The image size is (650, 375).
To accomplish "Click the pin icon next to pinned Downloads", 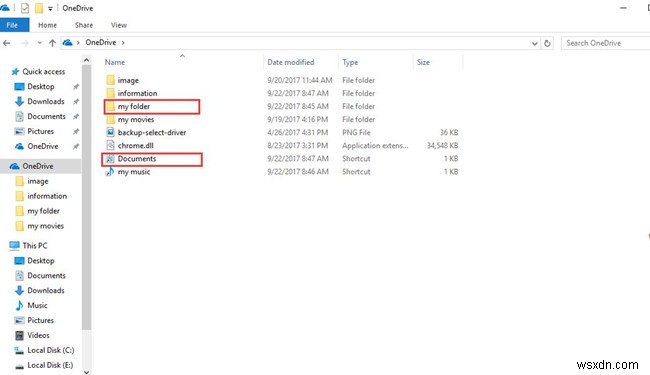I will tap(76, 102).
